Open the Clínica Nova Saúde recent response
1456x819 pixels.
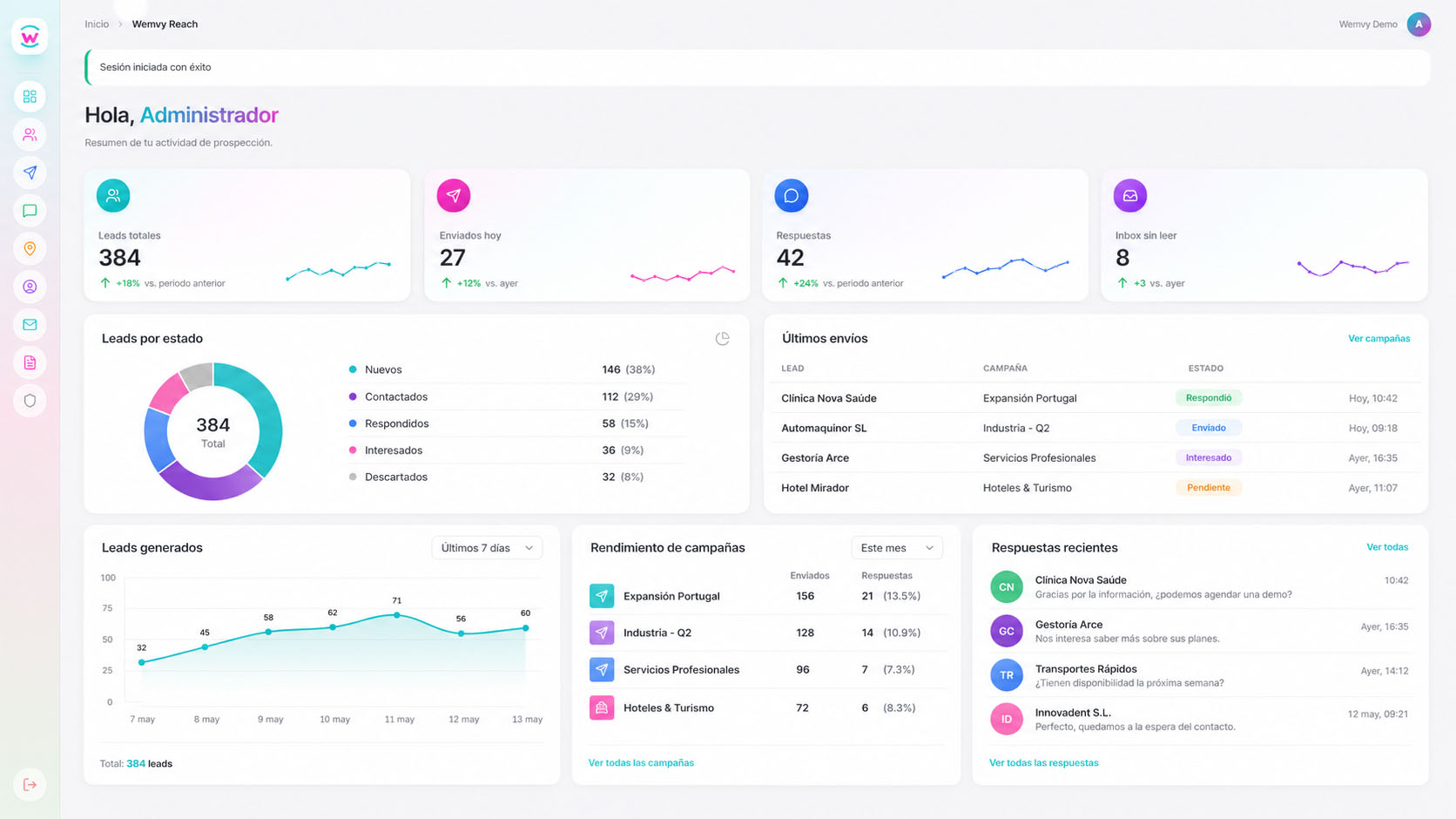point(1199,587)
